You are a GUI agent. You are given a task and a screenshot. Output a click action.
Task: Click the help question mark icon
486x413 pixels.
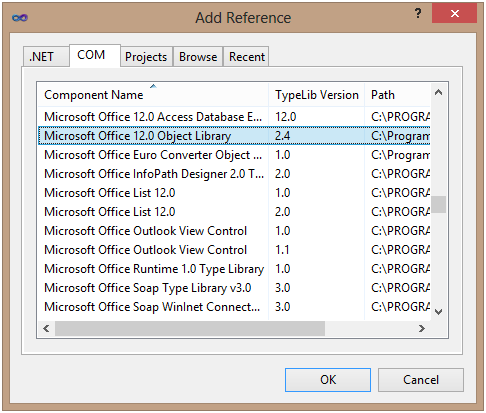(x=418, y=14)
